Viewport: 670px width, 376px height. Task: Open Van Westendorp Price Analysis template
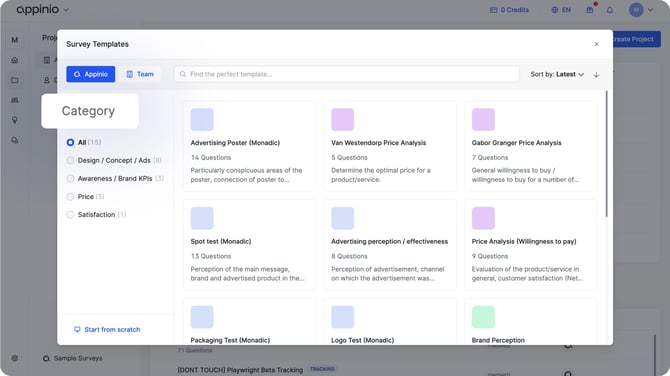click(390, 146)
